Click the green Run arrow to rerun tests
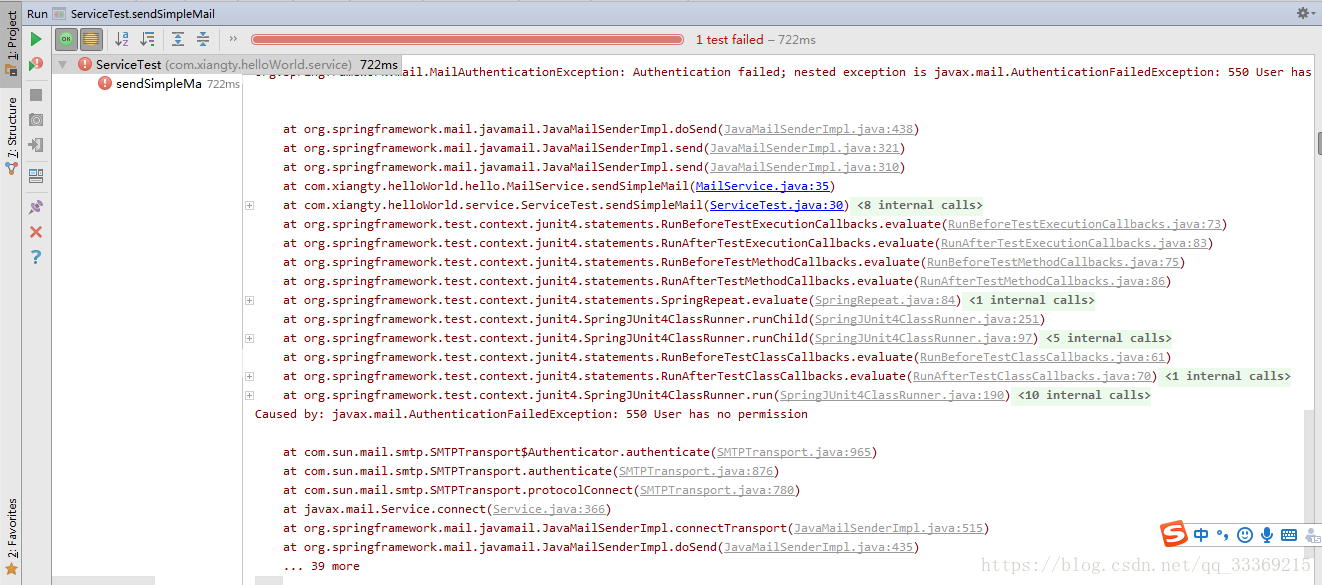1322x585 pixels. click(36, 39)
